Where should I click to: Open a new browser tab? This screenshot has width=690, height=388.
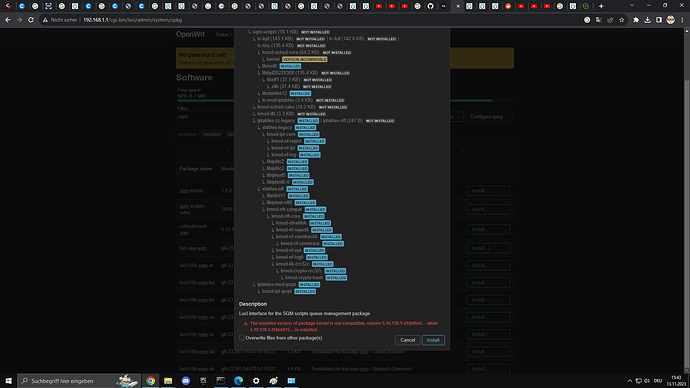(601, 6)
